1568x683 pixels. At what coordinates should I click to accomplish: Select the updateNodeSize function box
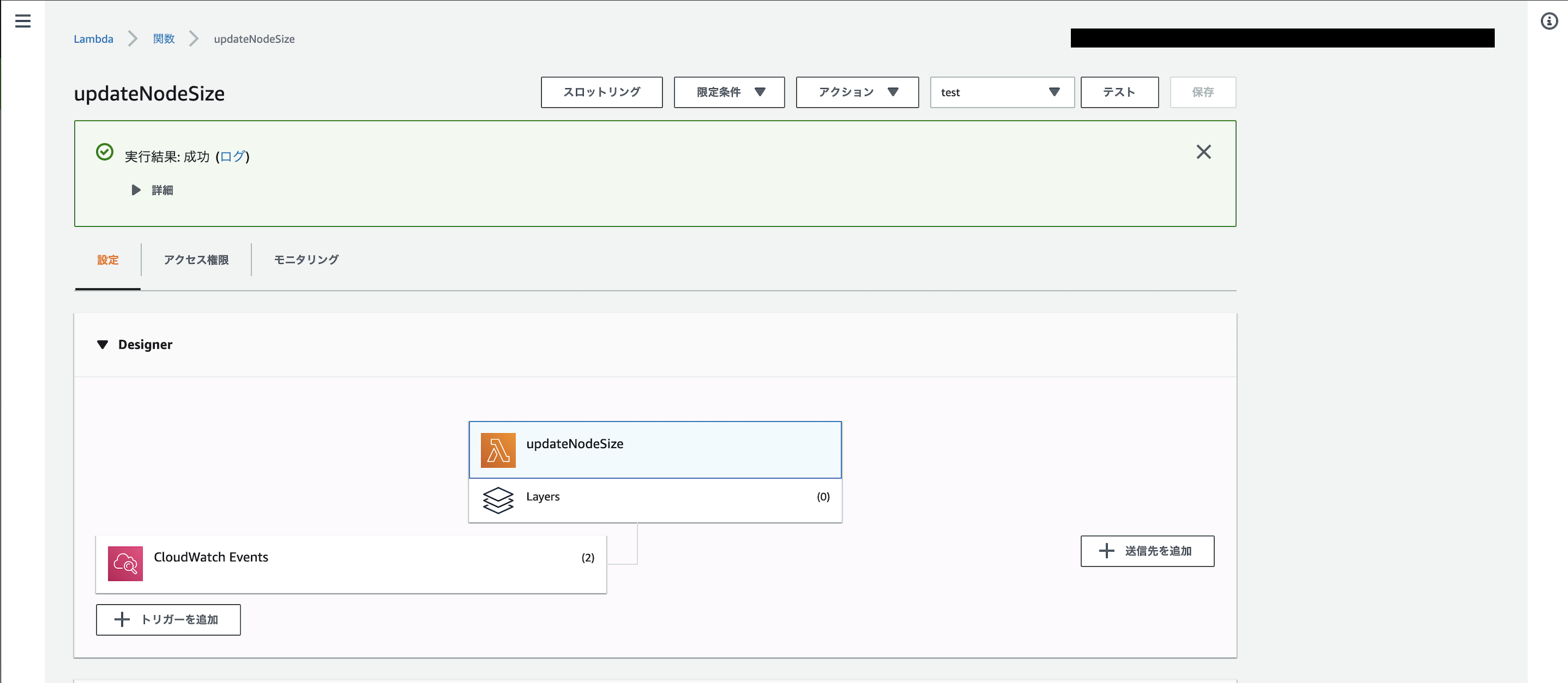click(655, 450)
